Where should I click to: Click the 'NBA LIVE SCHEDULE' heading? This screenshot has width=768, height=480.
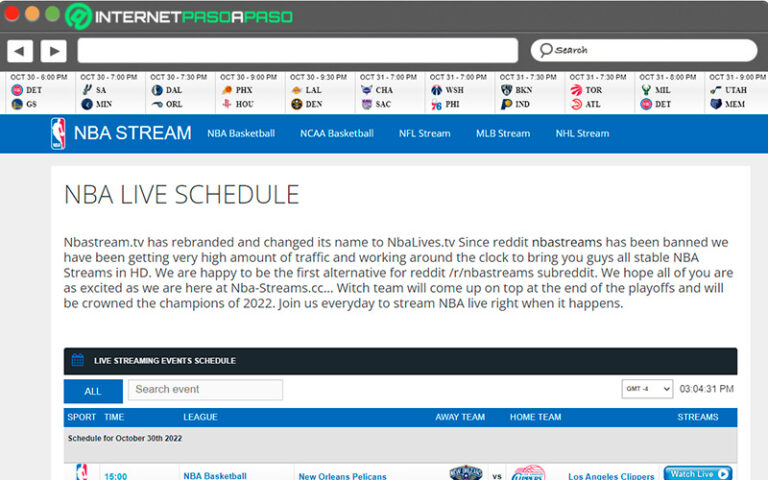[x=181, y=194]
